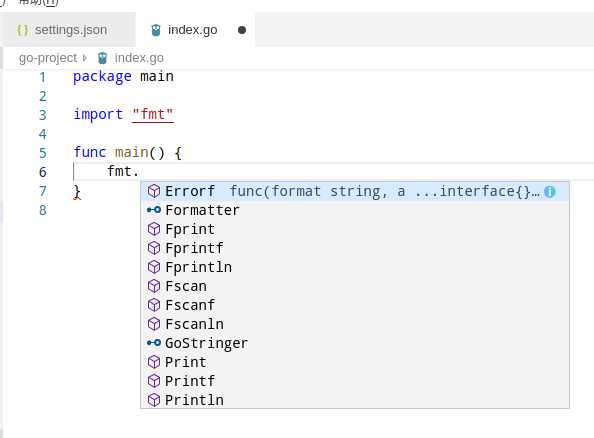Click line number 8 in the gutter
This screenshot has width=594, height=438.
[43, 210]
